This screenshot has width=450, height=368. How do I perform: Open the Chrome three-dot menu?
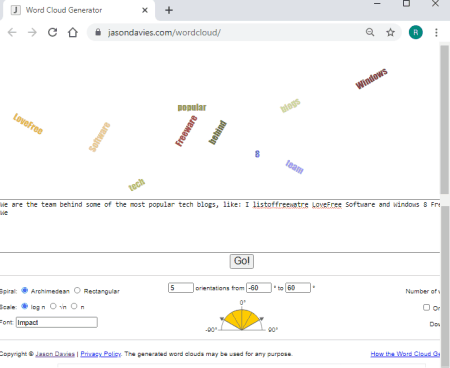[x=436, y=32]
